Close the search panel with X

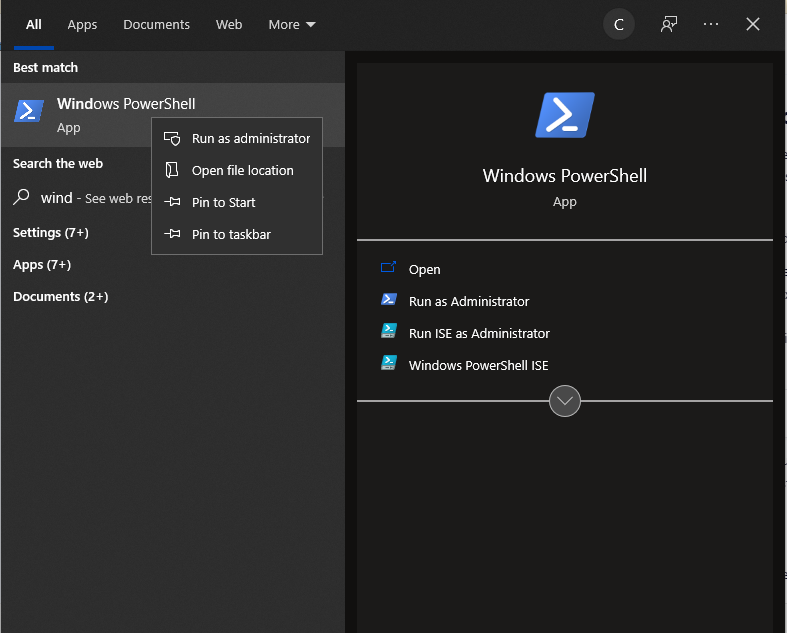click(x=752, y=24)
